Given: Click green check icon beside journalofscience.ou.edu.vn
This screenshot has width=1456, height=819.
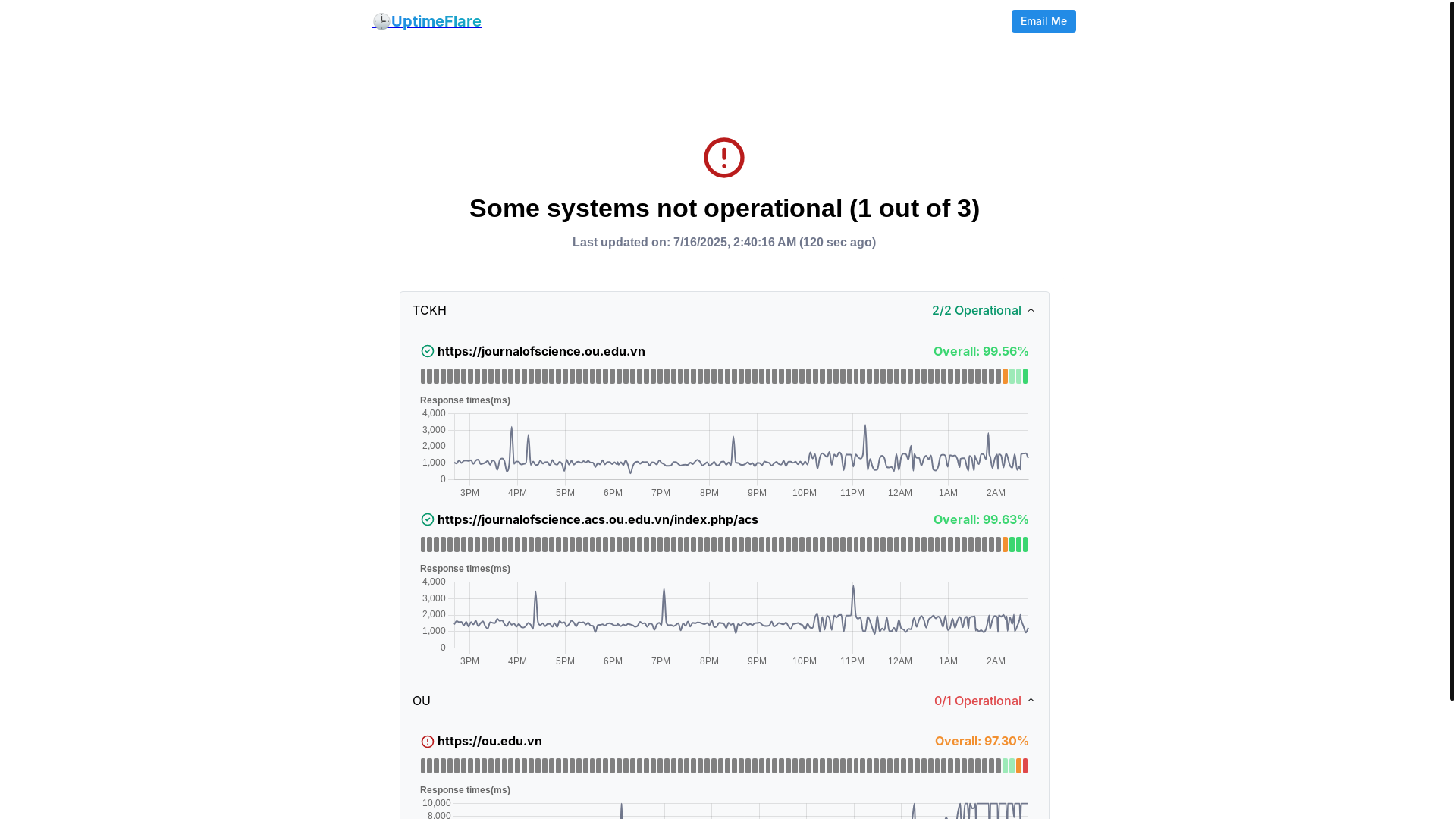Looking at the screenshot, I should (428, 351).
